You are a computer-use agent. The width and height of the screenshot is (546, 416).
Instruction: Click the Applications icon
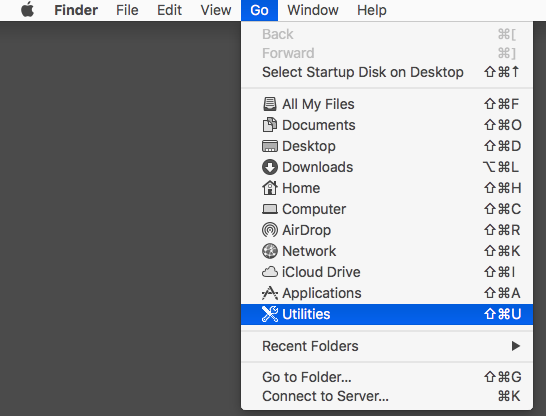(270, 293)
